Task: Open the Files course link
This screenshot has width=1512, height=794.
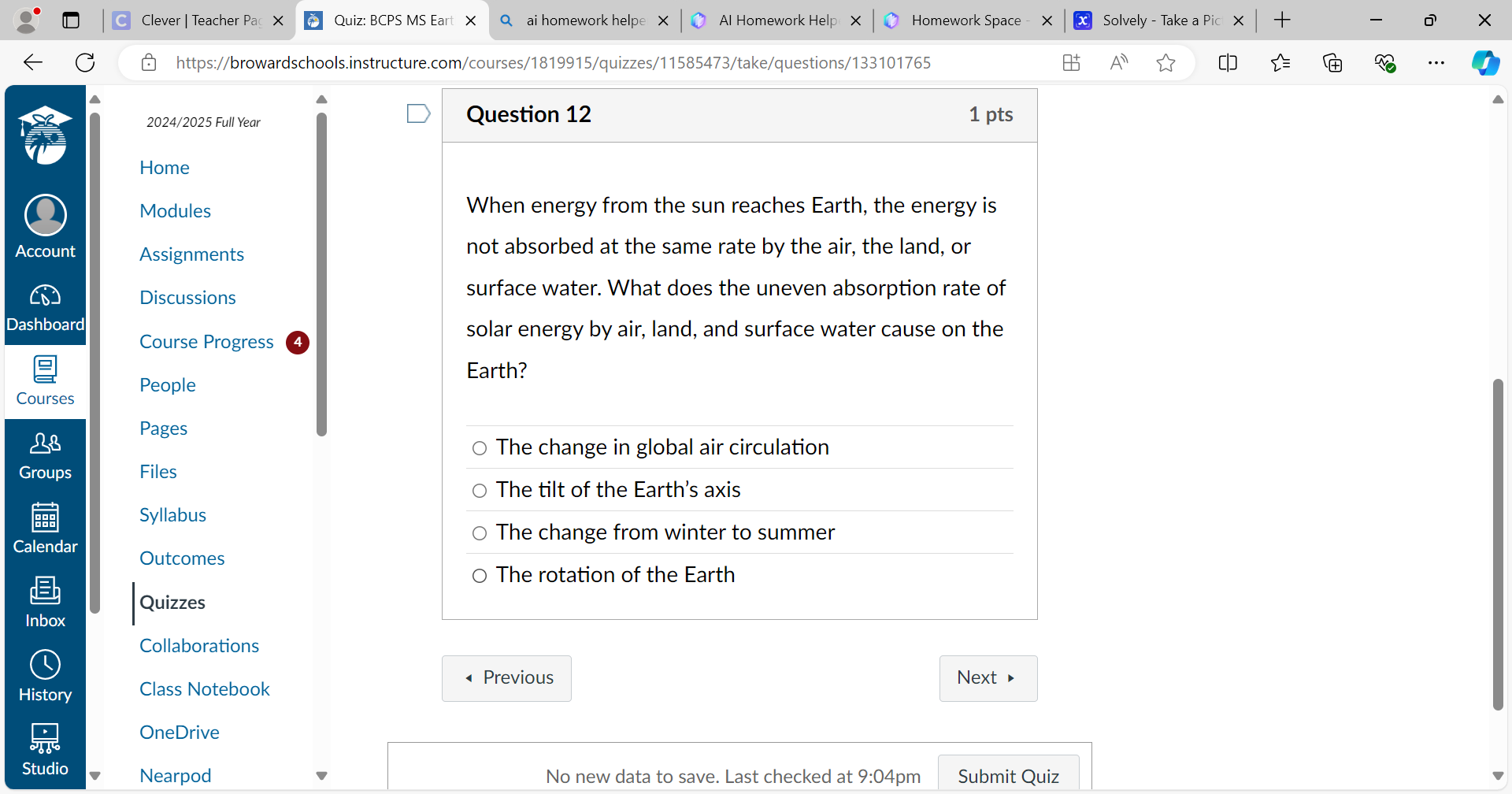Action: tap(158, 472)
